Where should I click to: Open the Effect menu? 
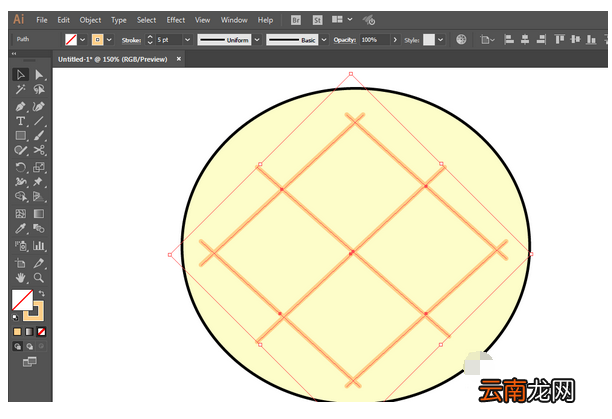[x=176, y=20]
